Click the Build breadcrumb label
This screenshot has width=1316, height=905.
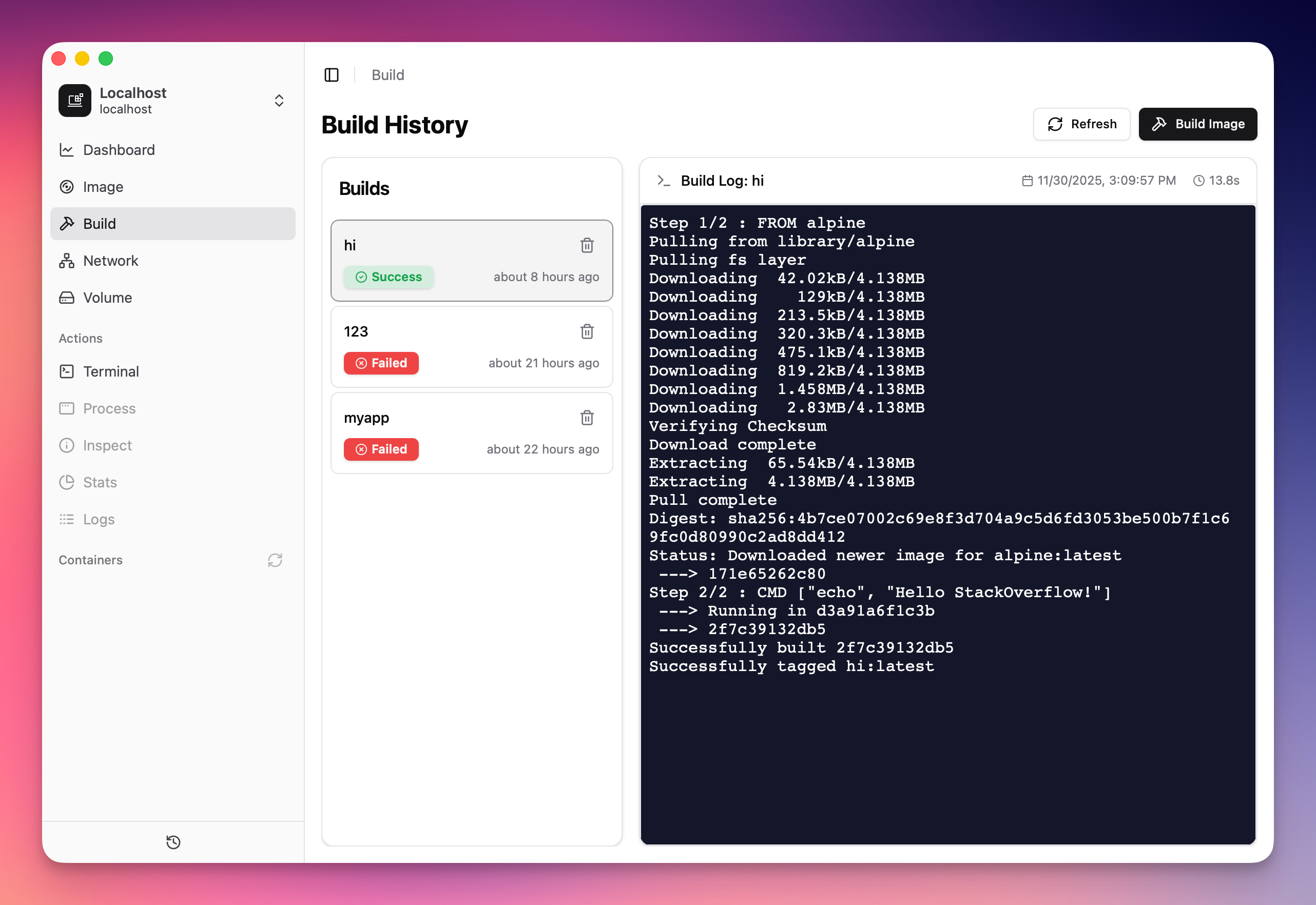tap(388, 75)
